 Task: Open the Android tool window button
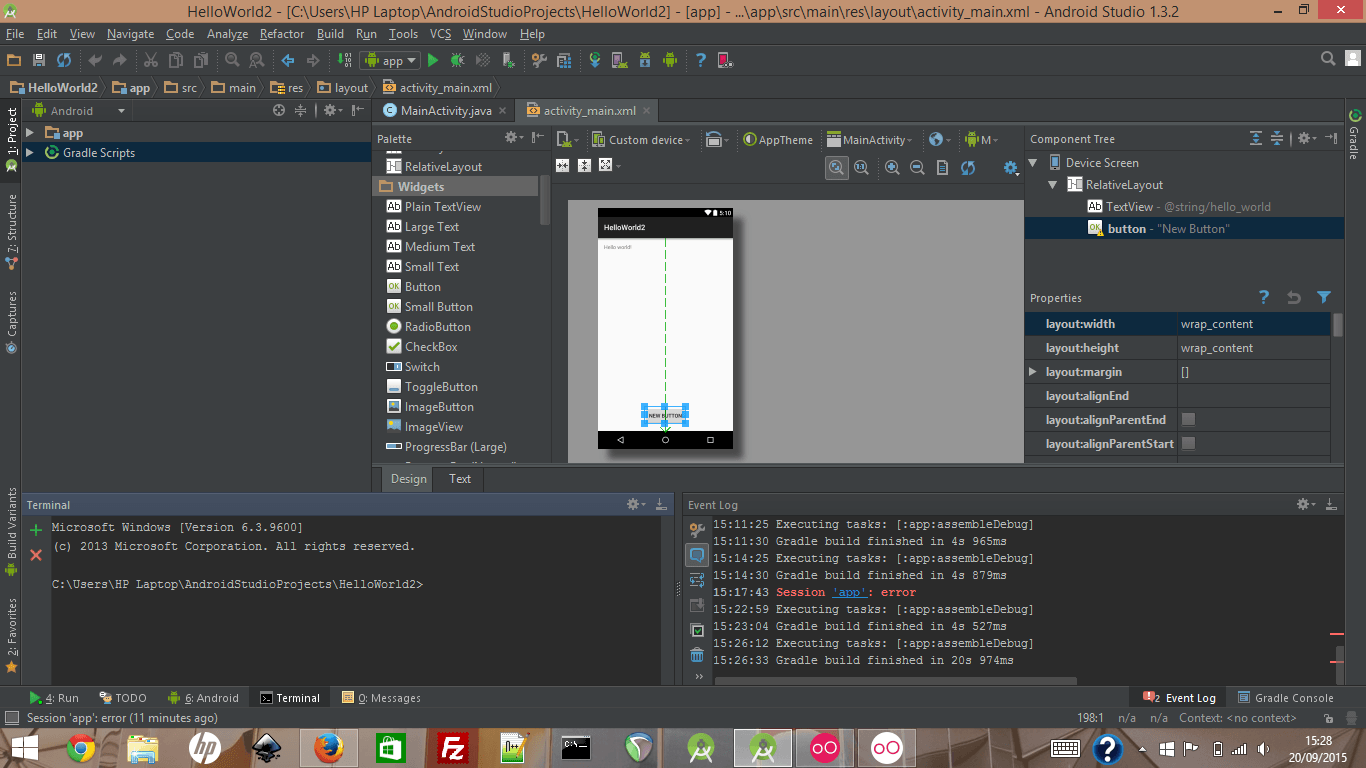pyautogui.click(x=205, y=697)
